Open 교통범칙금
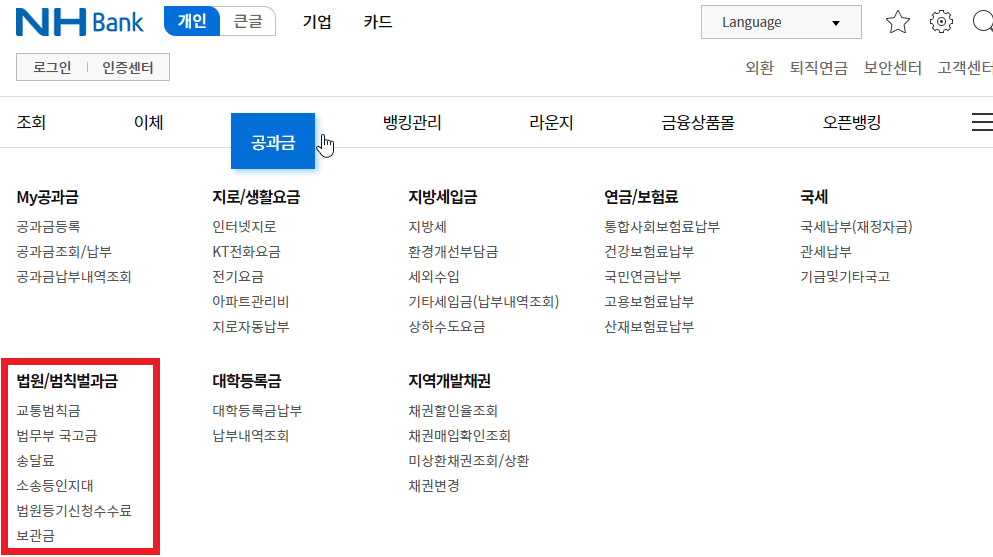The width and height of the screenshot is (993, 557). 48,411
